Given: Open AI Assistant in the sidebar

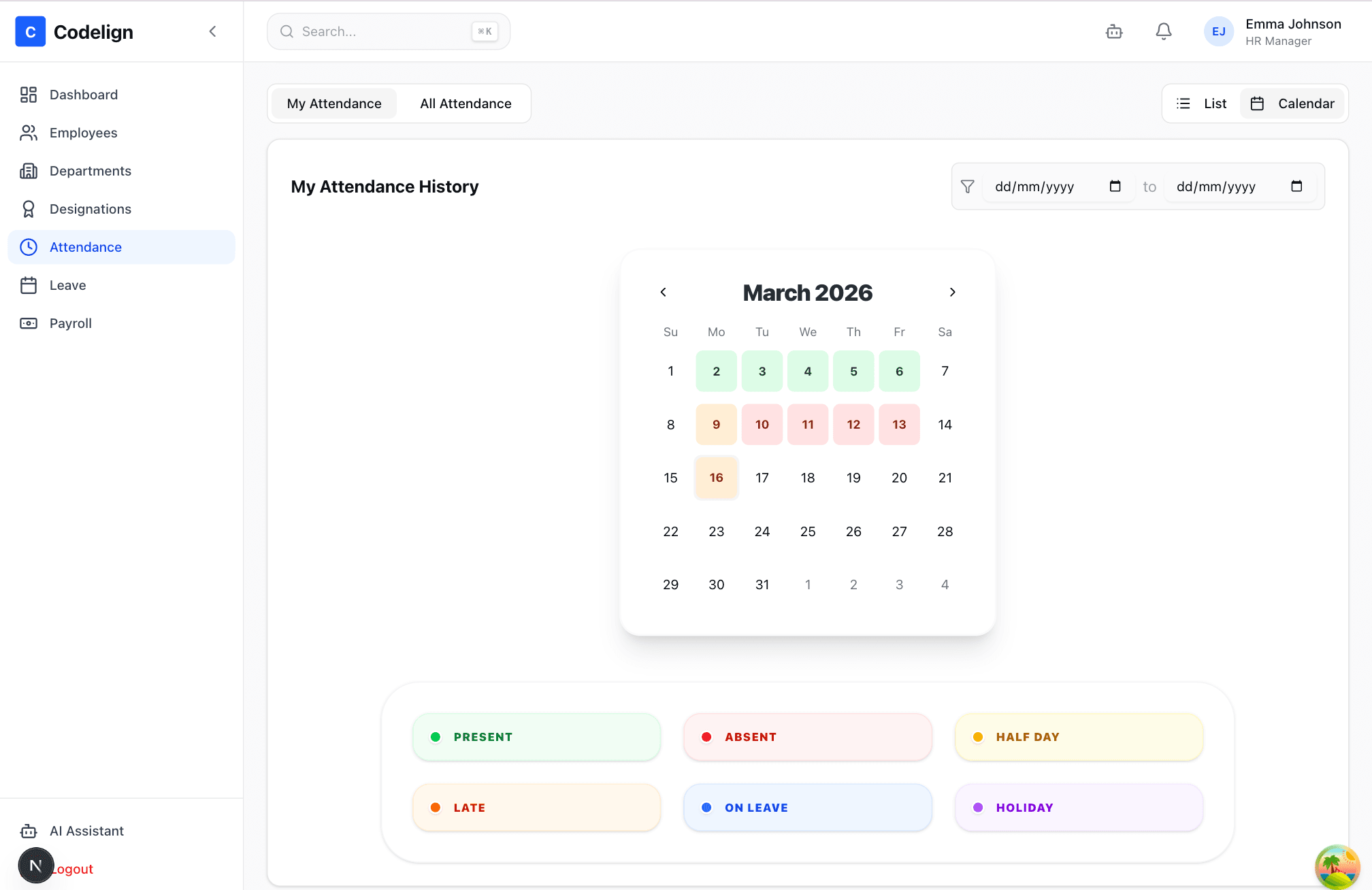Looking at the screenshot, I should pyautogui.click(x=86, y=831).
